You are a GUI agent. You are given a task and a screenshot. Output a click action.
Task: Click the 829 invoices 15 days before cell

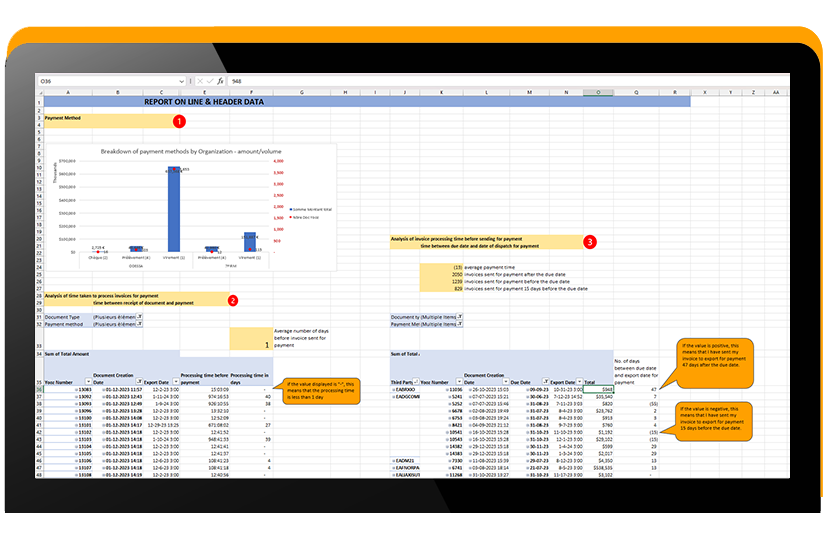[441, 289]
